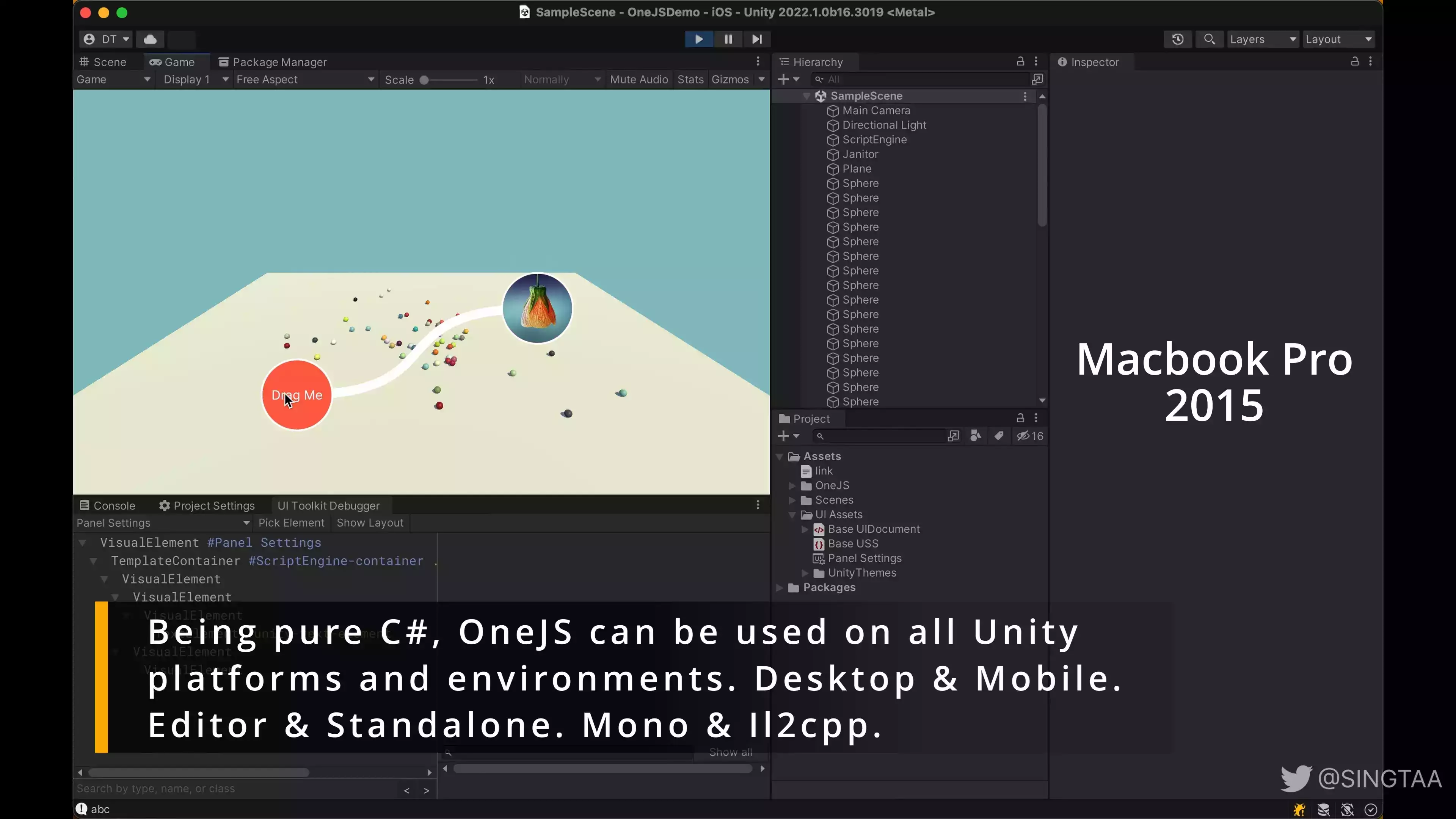Screen dimensions: 1456x819
Task: Select ScriptEngine object in Hierarchy
Action: point(874,140)
